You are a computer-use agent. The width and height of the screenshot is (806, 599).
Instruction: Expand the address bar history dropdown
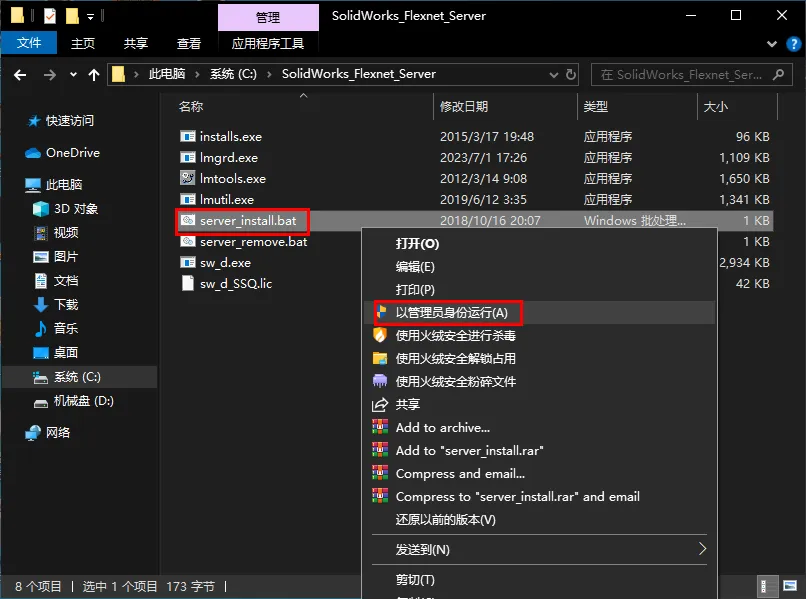[x=554, y=75]
